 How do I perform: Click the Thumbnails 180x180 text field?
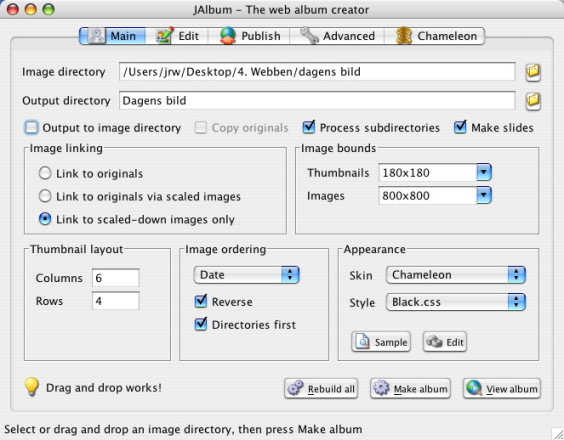coord(428,173)
